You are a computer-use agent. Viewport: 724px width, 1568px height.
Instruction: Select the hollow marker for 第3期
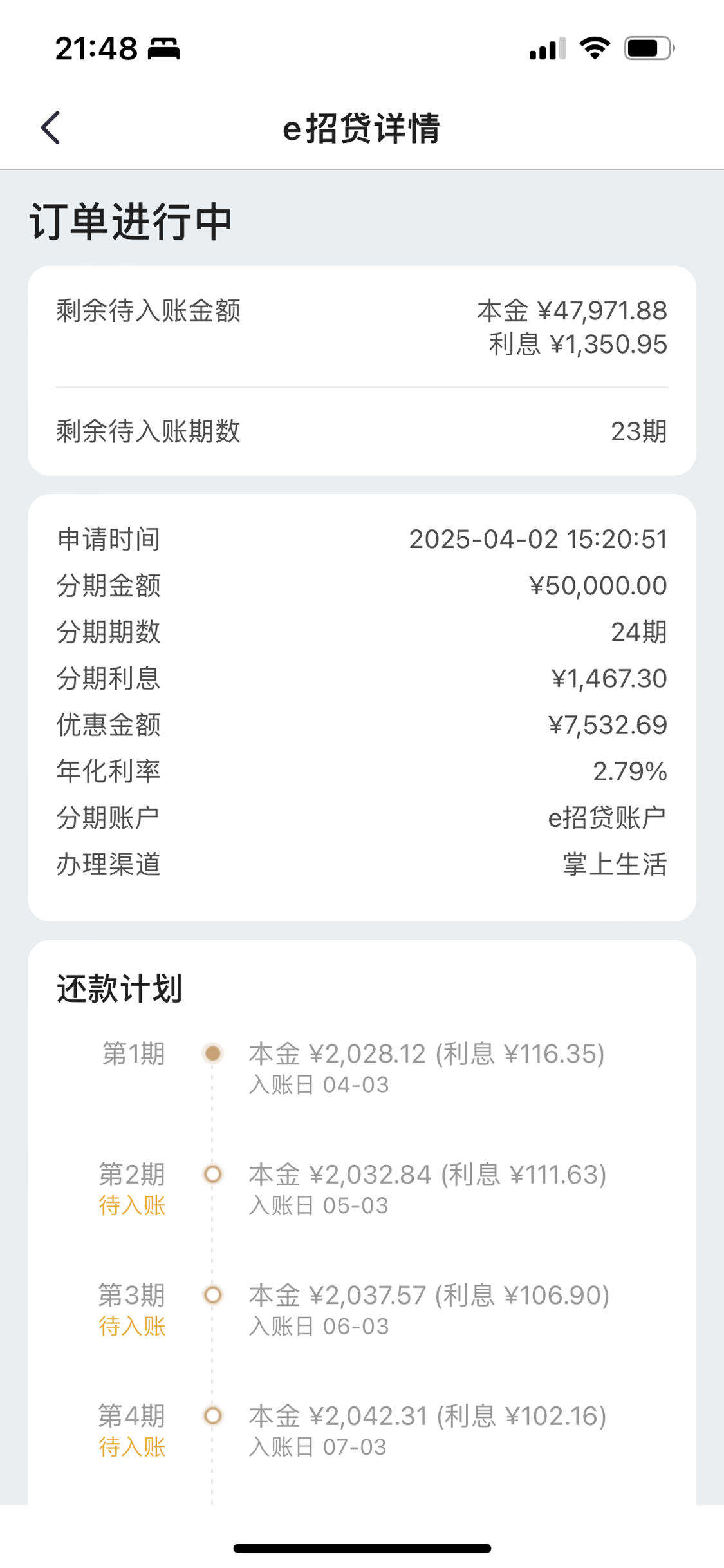pos(212,1294)
